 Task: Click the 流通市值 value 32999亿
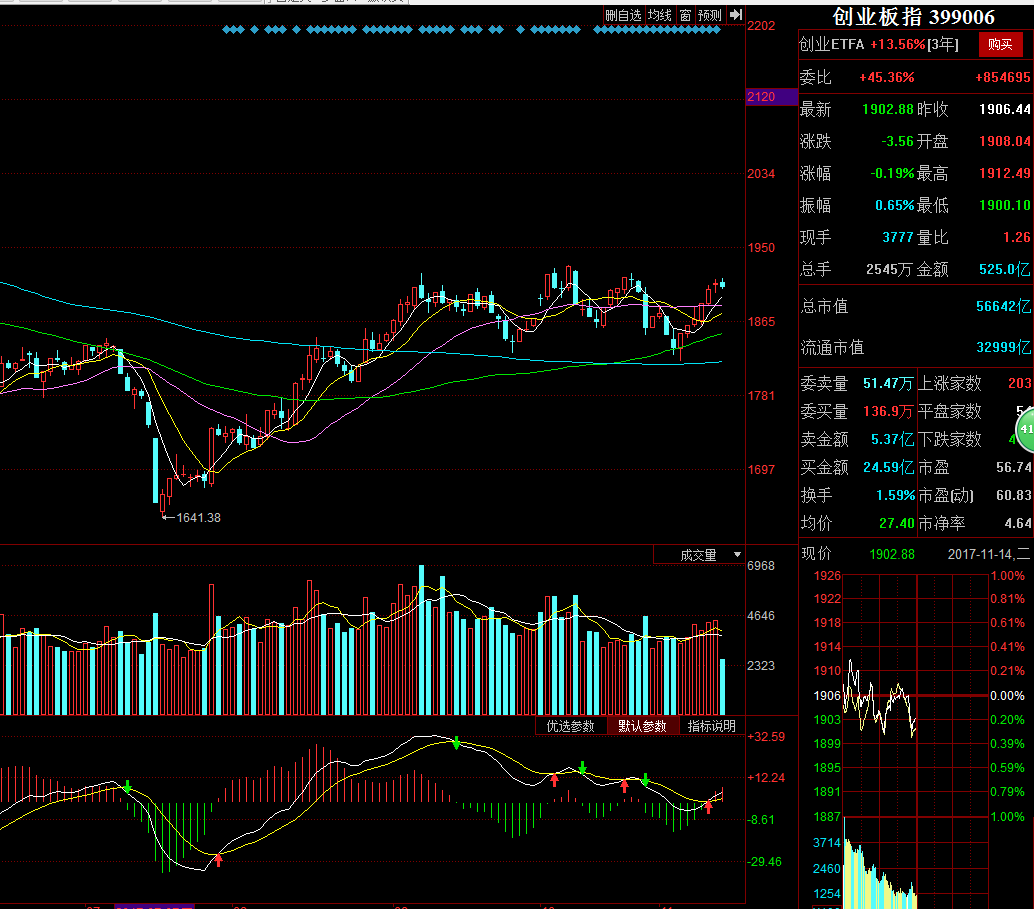click(1003, 347)
